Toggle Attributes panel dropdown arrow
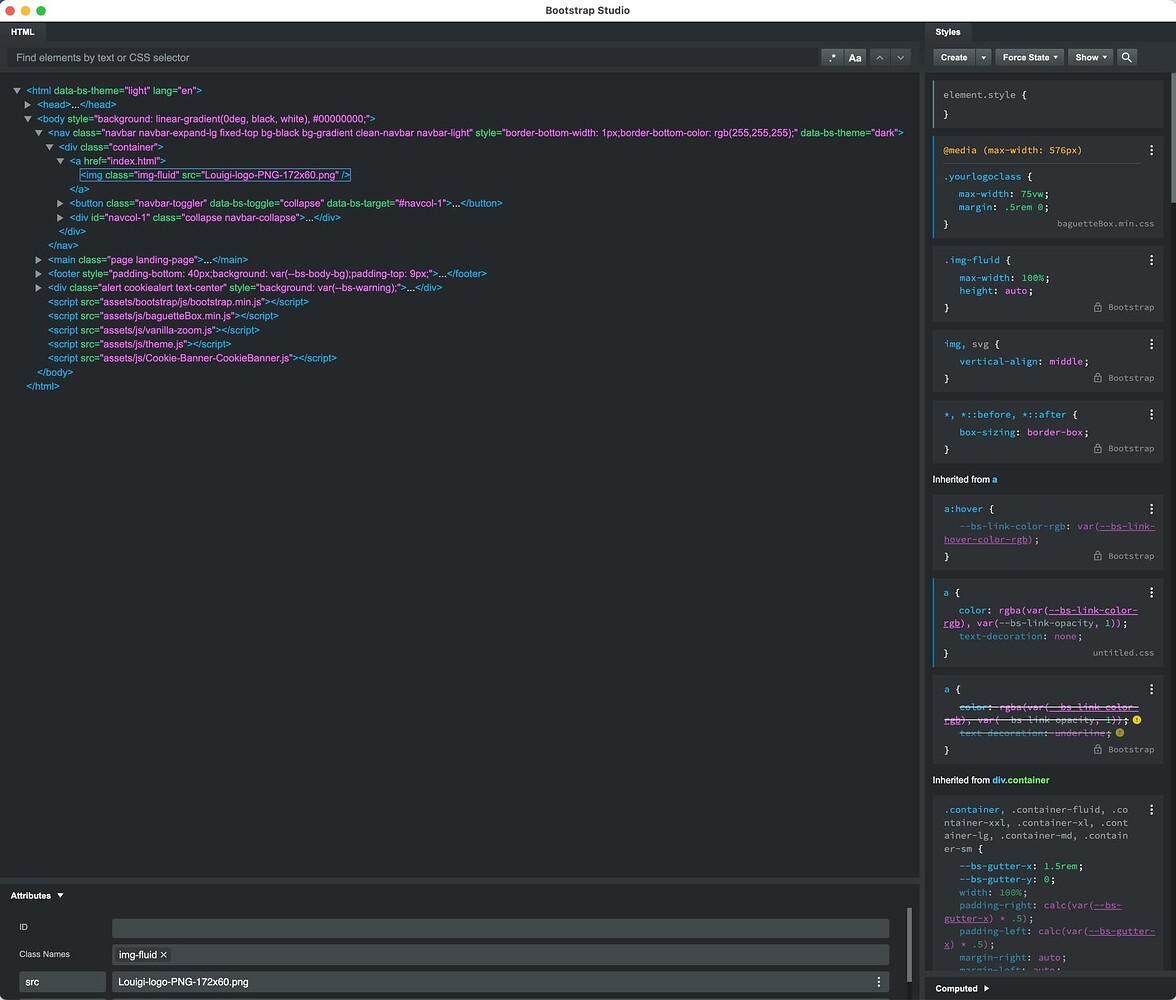 coord(61,896)
